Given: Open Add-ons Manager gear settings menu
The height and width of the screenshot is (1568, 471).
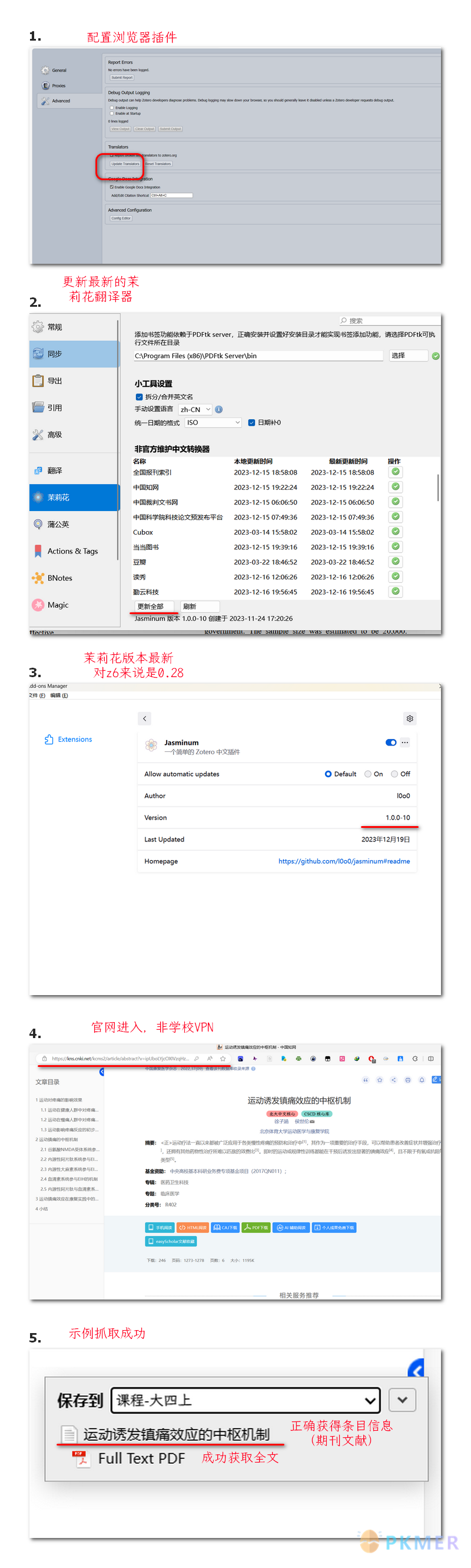Looking at the screenshot, I should tap(410, 719).
